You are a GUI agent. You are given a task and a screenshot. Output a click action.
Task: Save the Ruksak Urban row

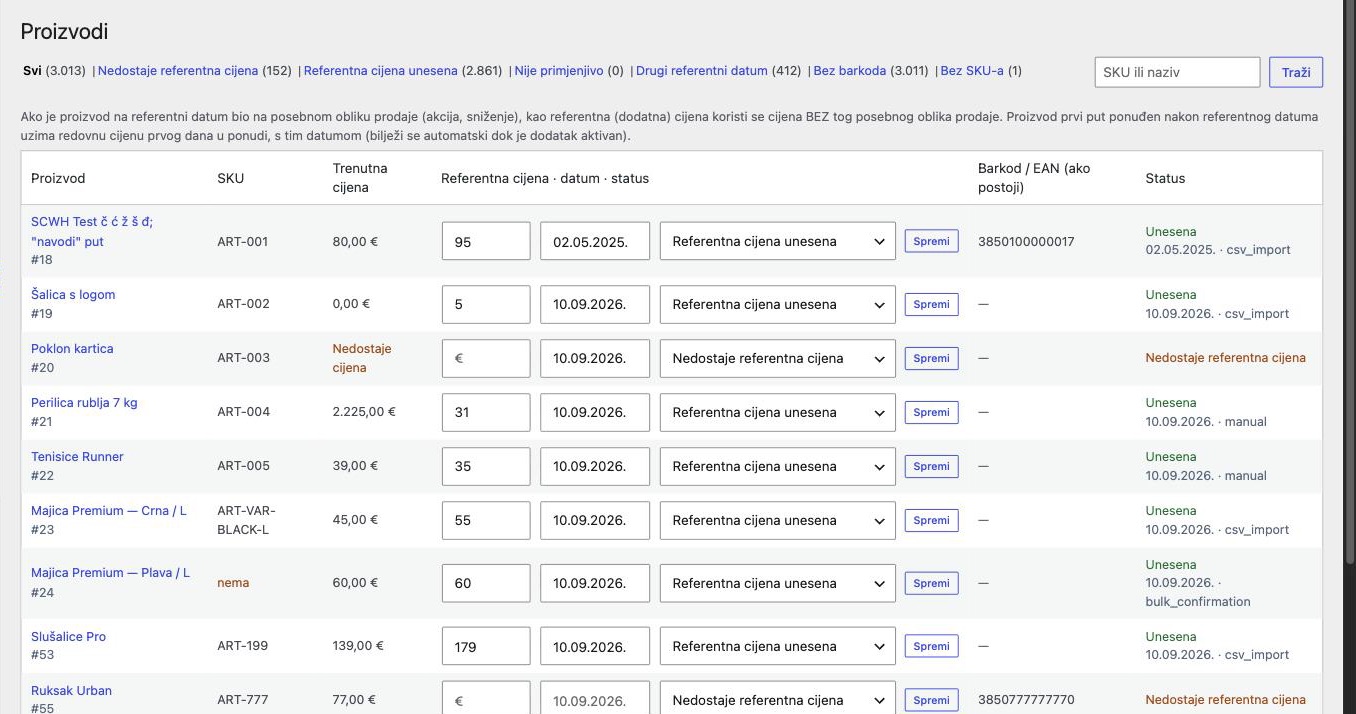[x=931, y=700]
